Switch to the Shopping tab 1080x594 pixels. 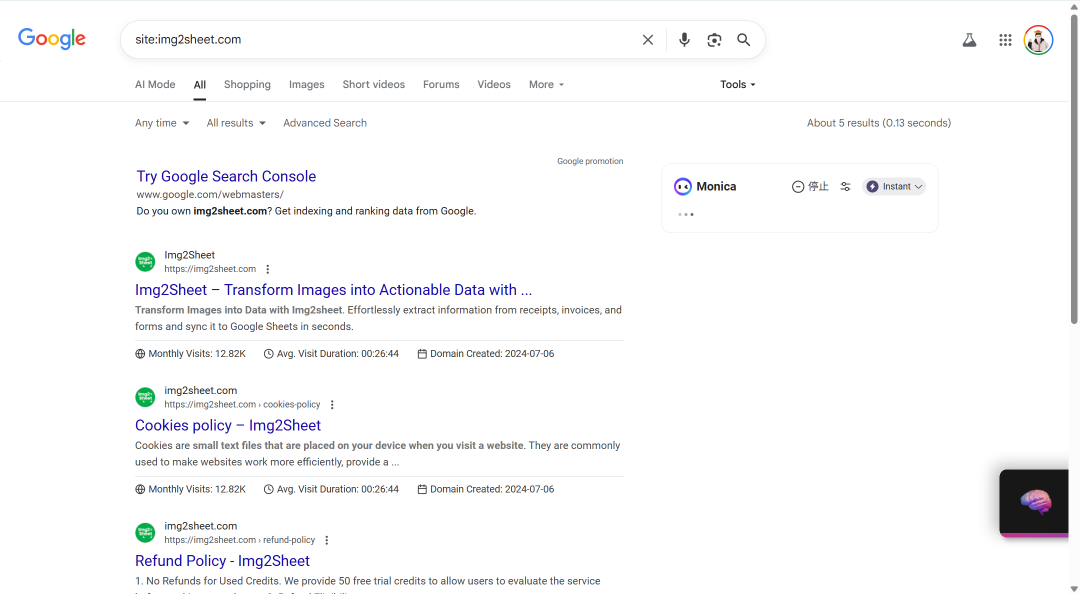(247, 84)
